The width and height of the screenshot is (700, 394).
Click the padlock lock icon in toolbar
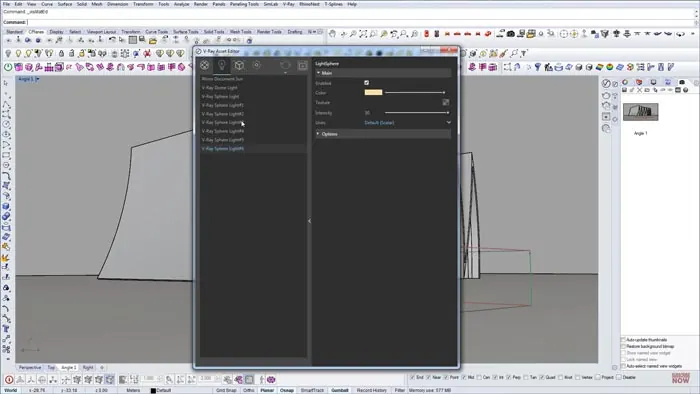pyautogui.click(x=61, y=54)
